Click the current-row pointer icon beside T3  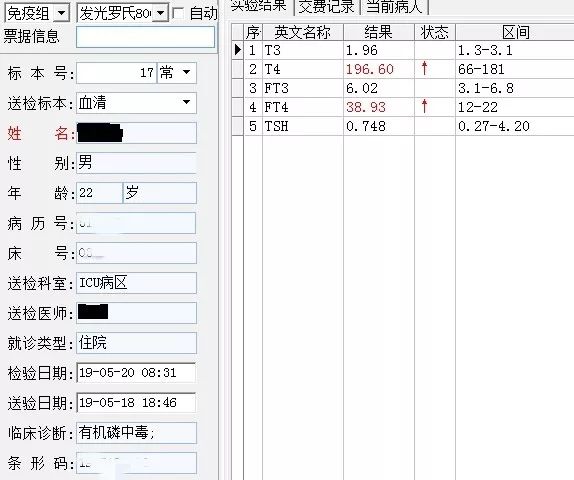click(x=238, y=50)
